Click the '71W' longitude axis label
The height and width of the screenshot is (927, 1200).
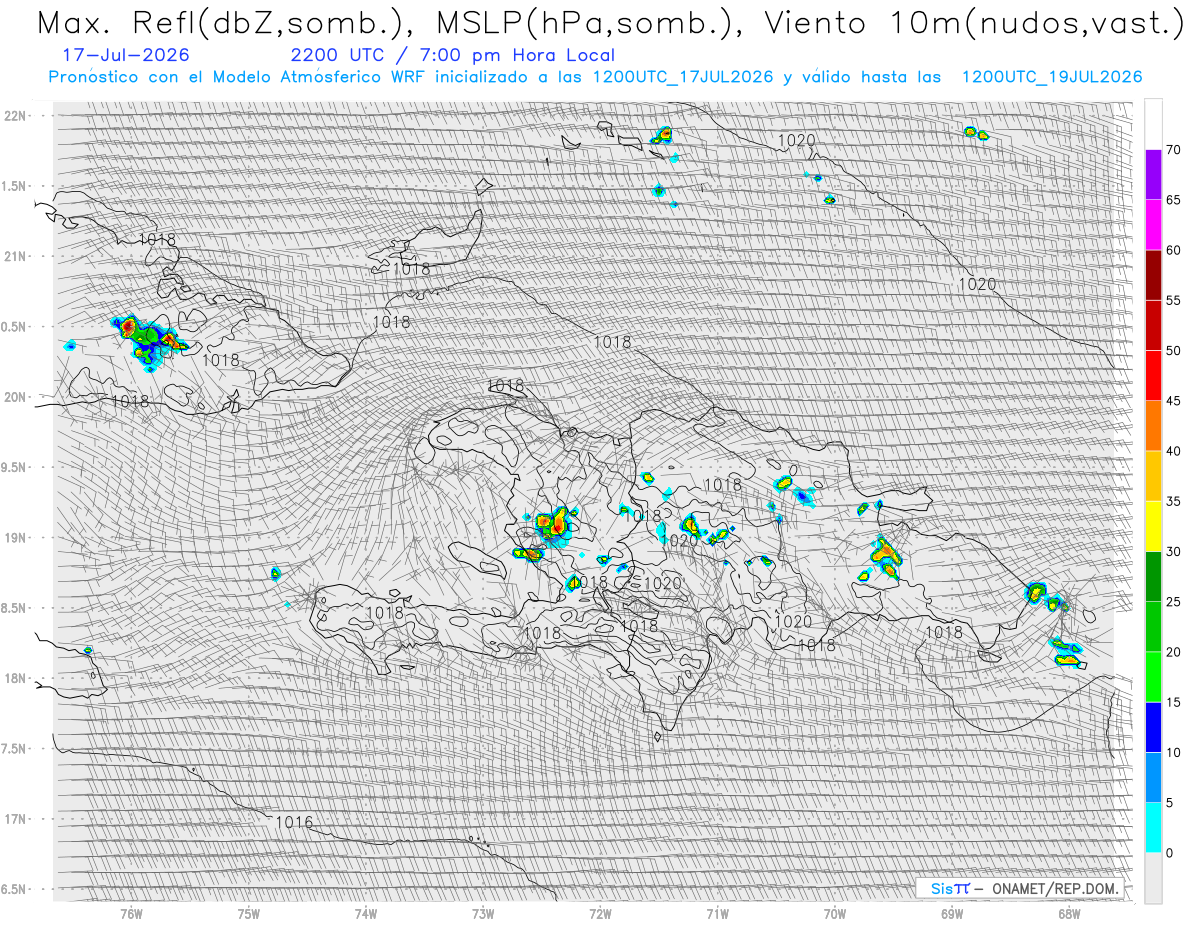717,913
